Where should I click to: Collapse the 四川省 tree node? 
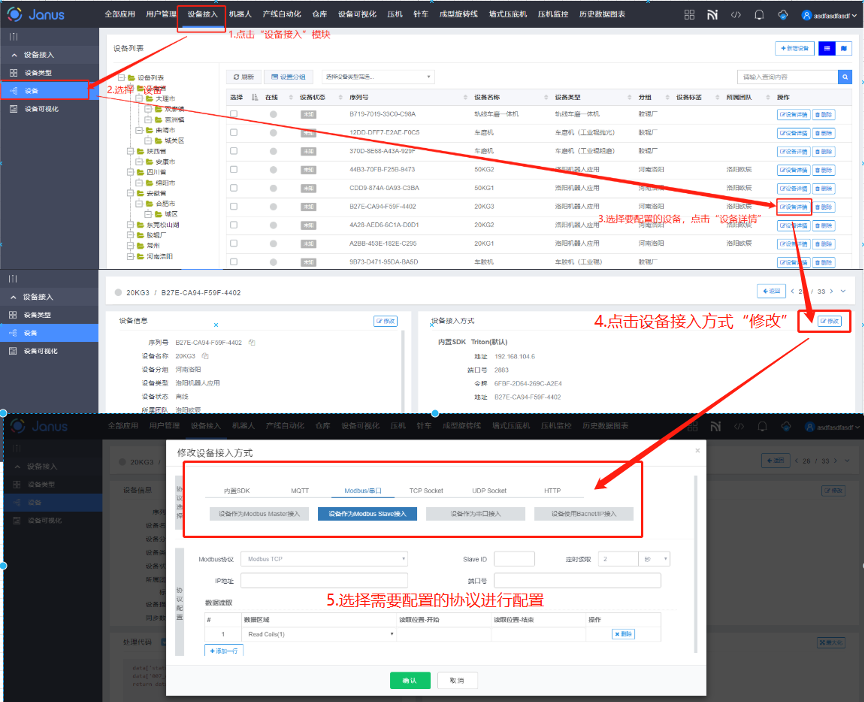pos(131,172)
